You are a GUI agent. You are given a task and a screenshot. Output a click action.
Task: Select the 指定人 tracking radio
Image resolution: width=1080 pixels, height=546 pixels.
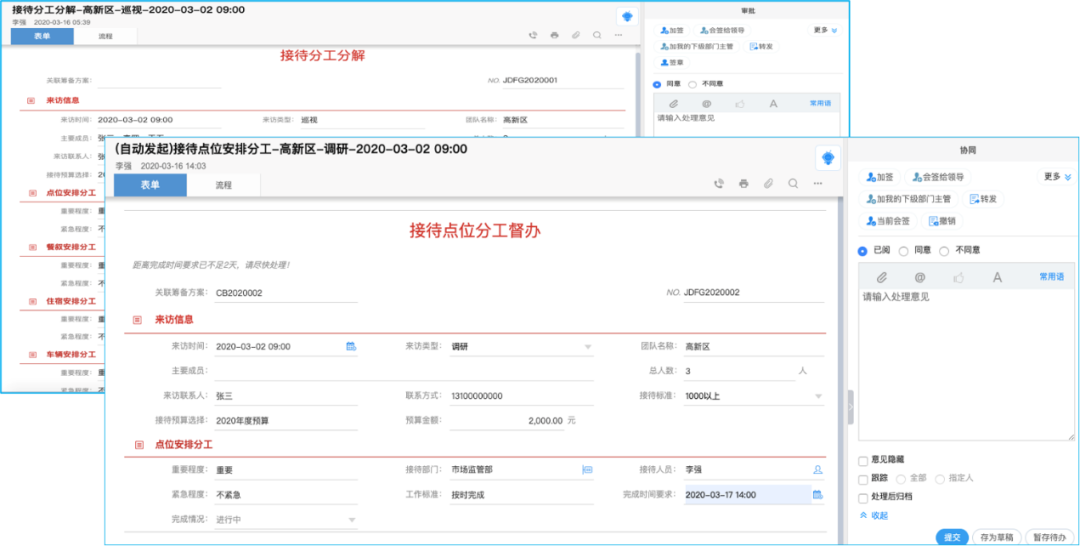[x=939, y=479]
